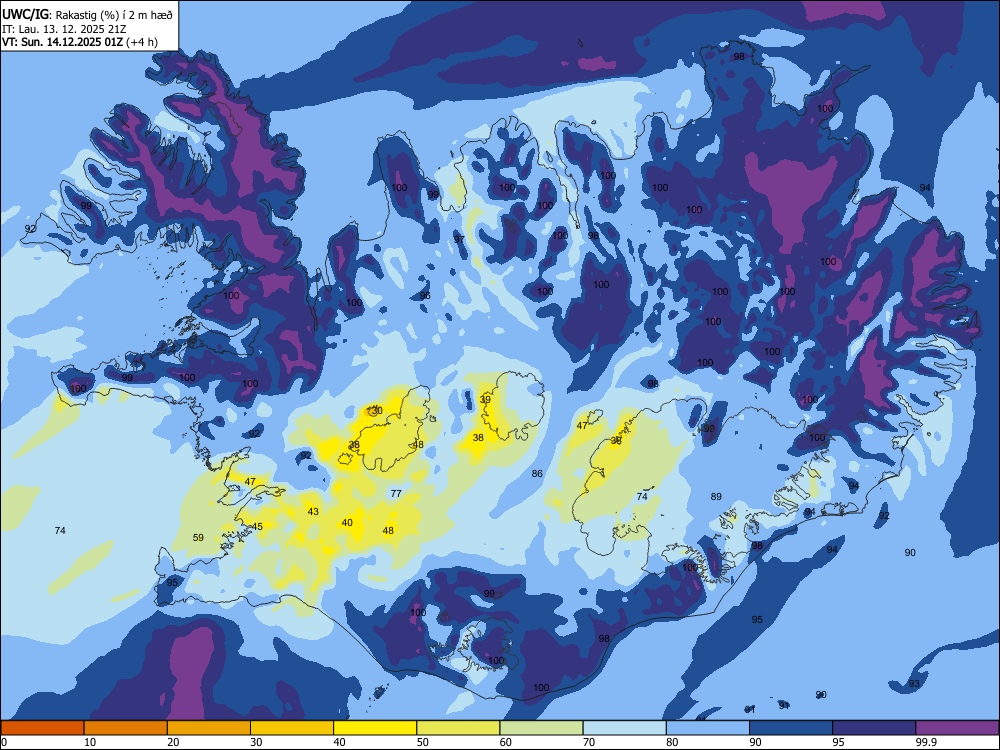
Task: Click the light blue 80–90 legend swatch
Action: 708,728
